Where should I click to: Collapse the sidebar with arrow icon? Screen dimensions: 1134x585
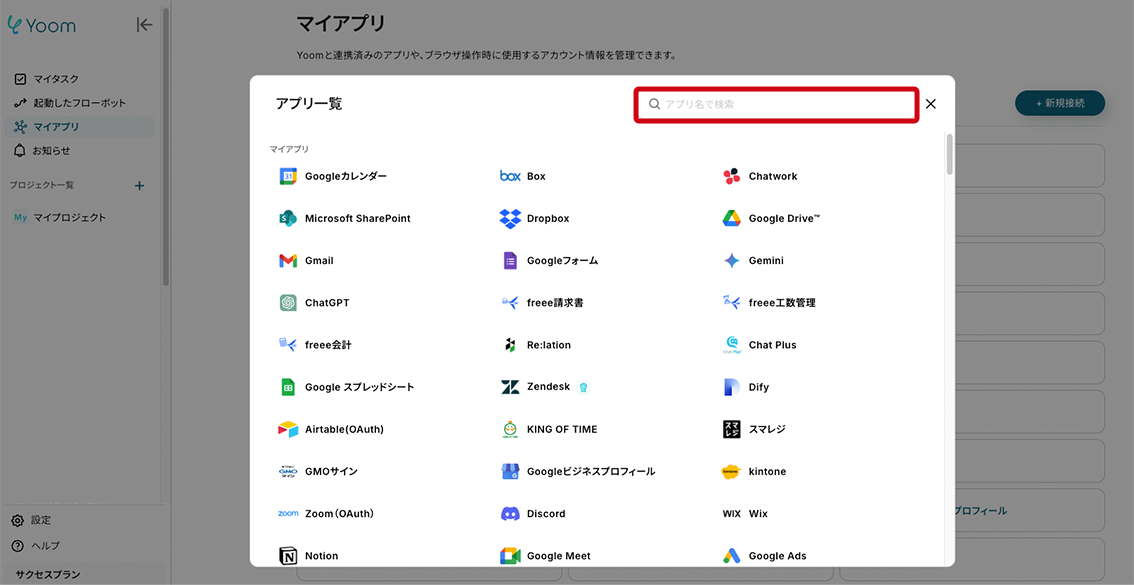coord(145,25)
